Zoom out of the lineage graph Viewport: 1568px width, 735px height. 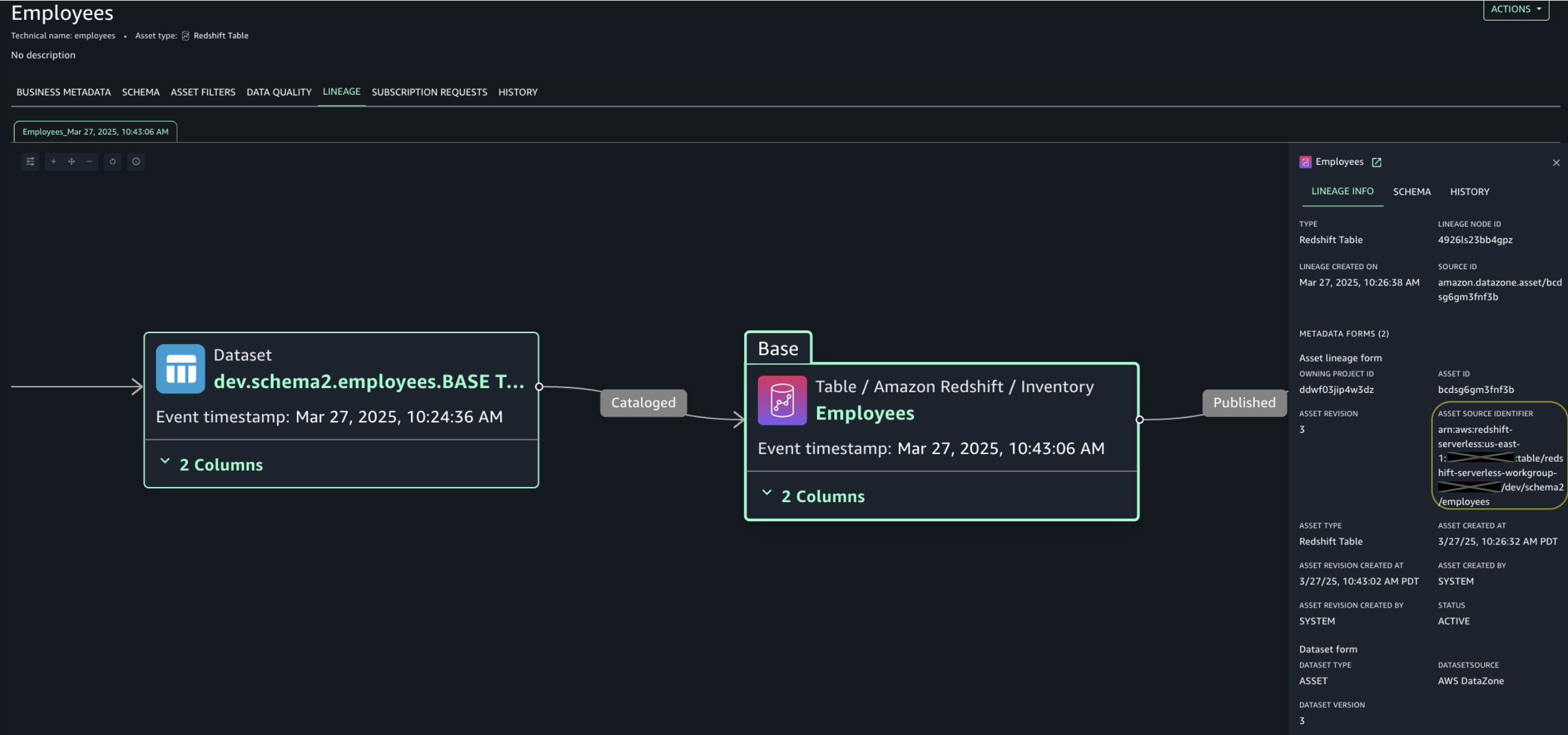pos(89,162)
